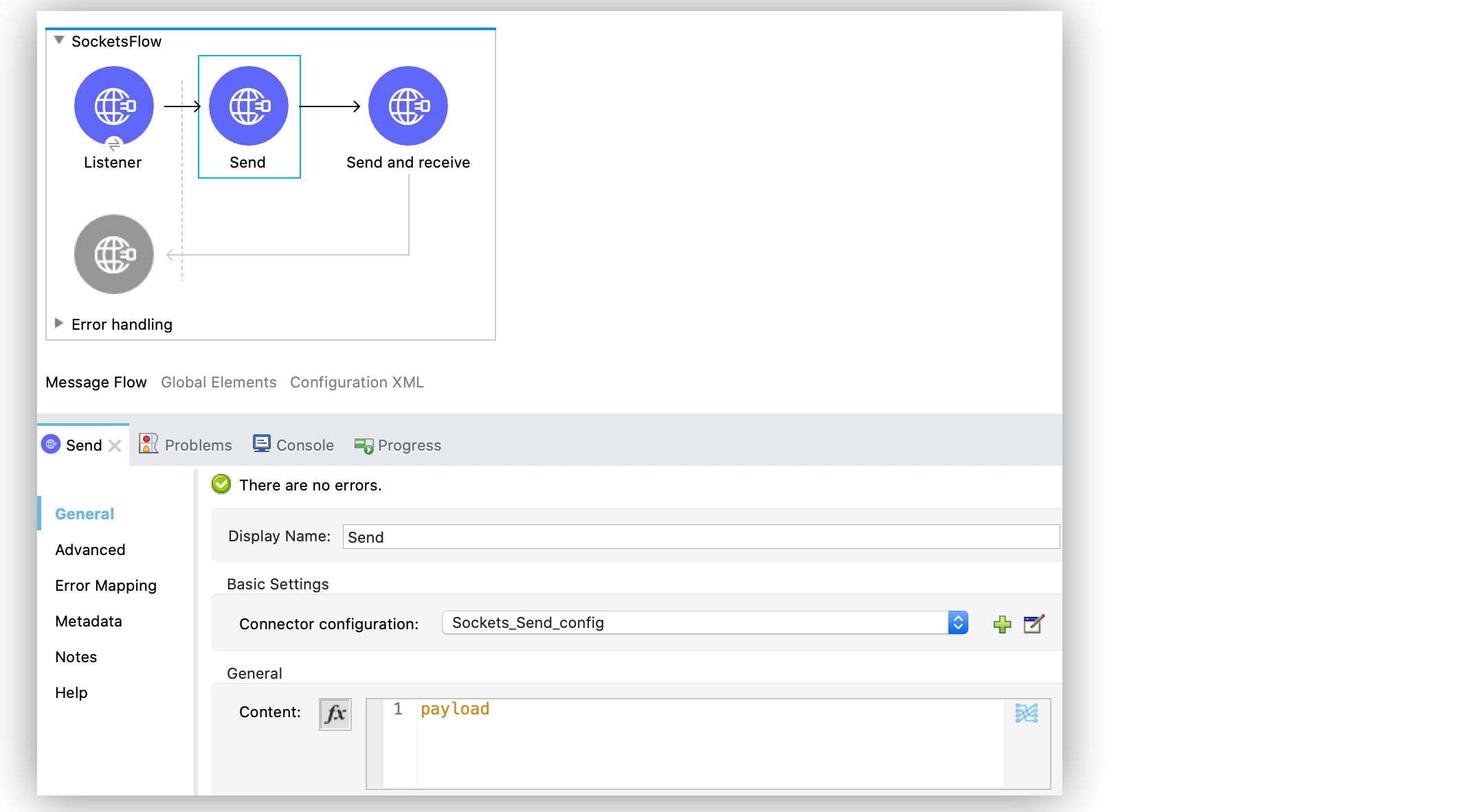Open the Content mapping view icon
This screenshot has width=1472, height=812.
1026,713
